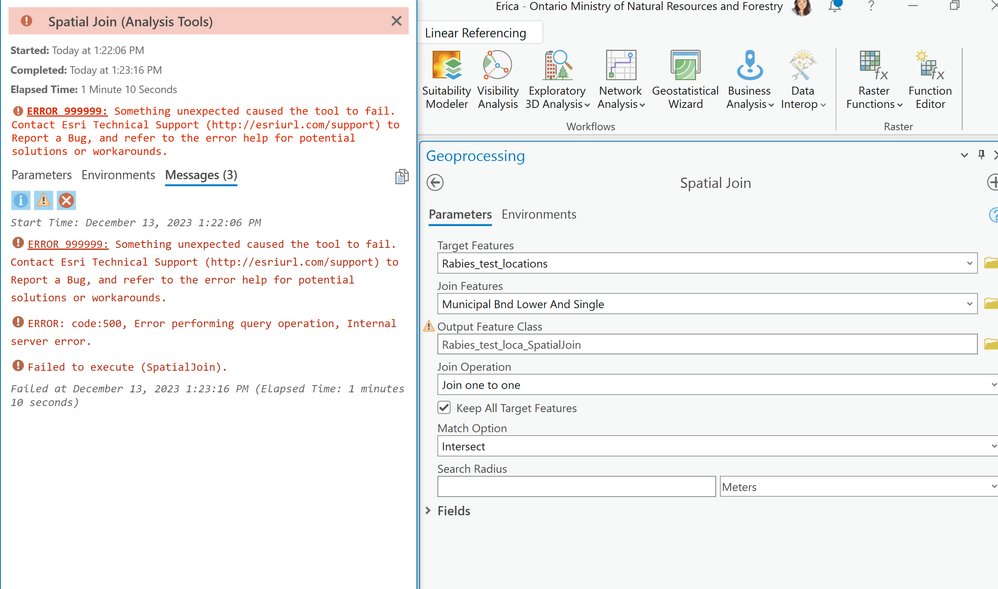Viewport: 998px width, 589px height.
Task: Select Geoprocessing Parameters tab
Action: tap(460, 215)
